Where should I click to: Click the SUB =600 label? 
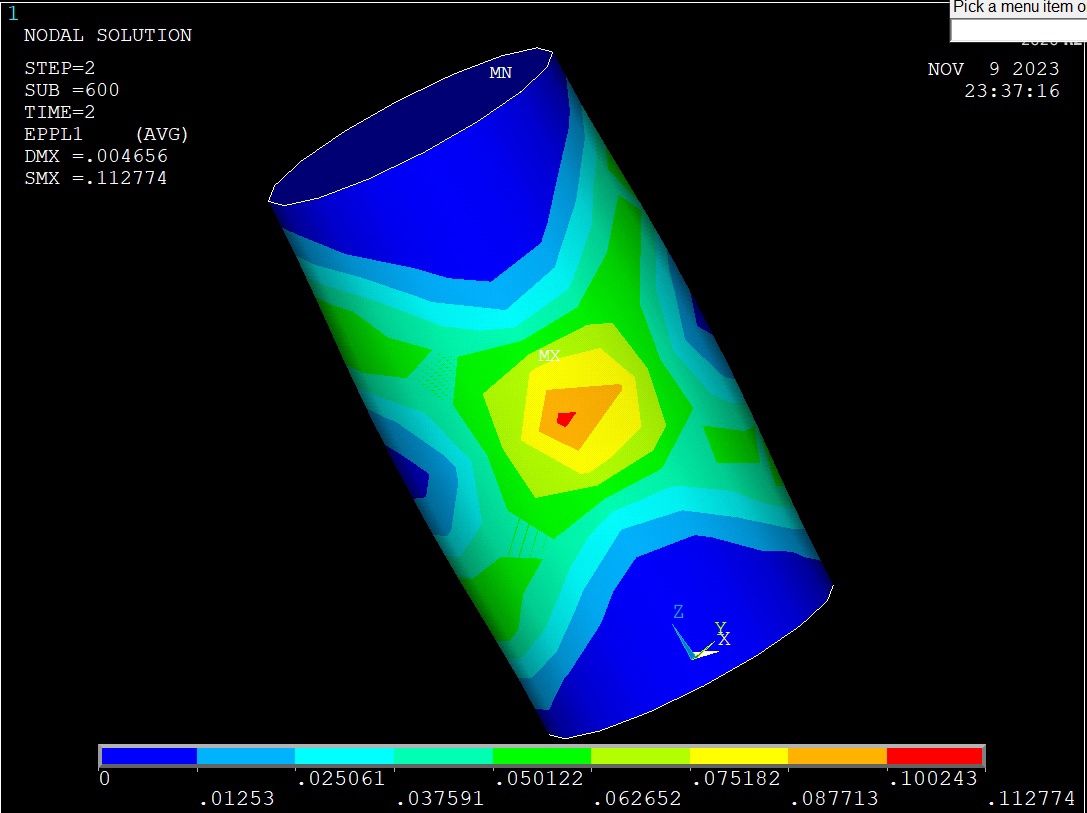point(71,90)
